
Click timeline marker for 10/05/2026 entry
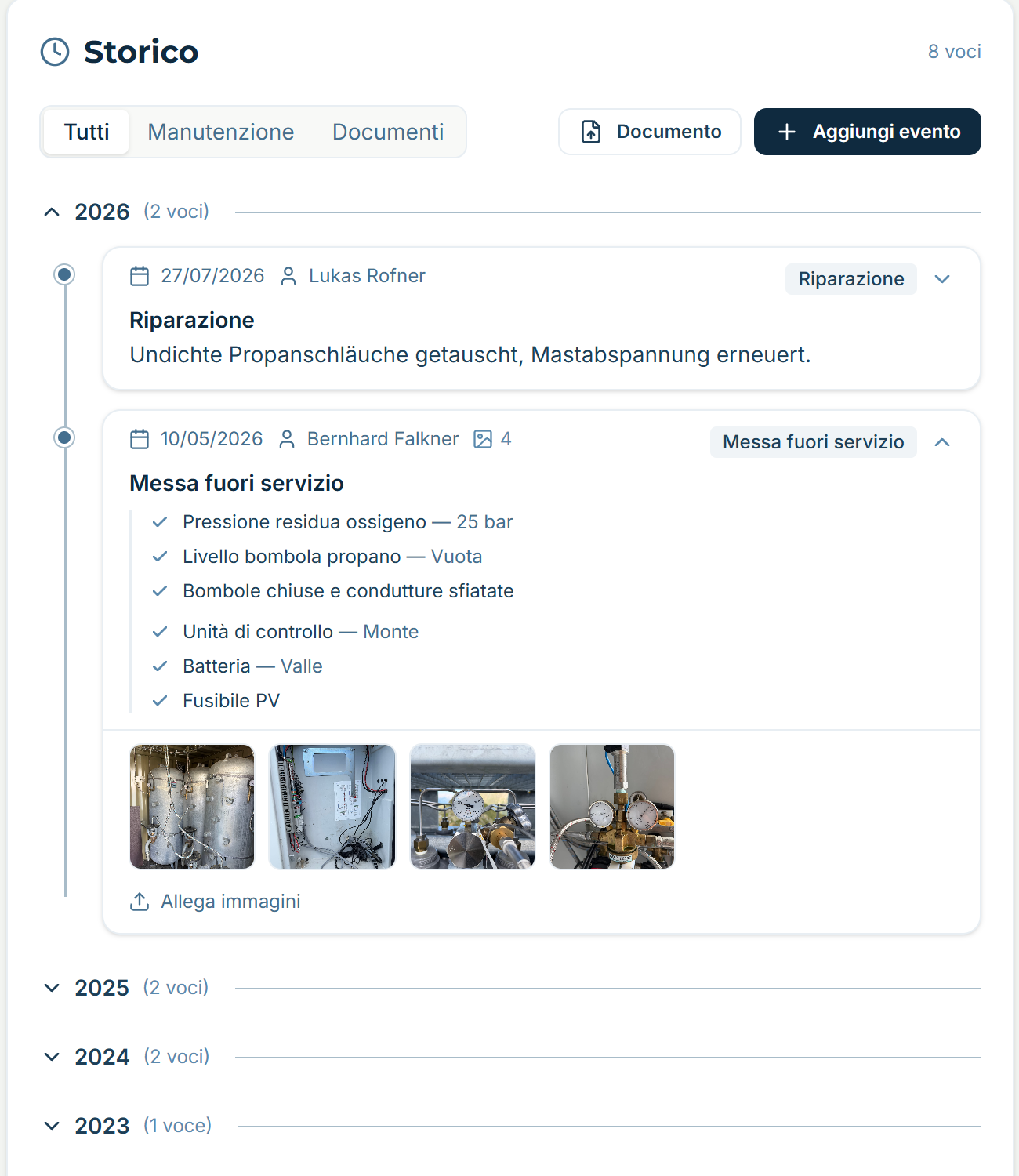[x=64, y=437]
